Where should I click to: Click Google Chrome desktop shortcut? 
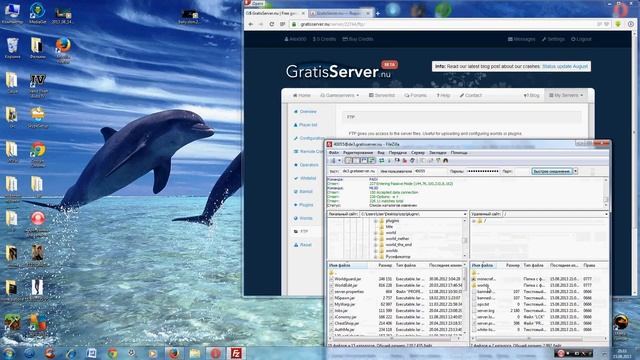(38, 154)
